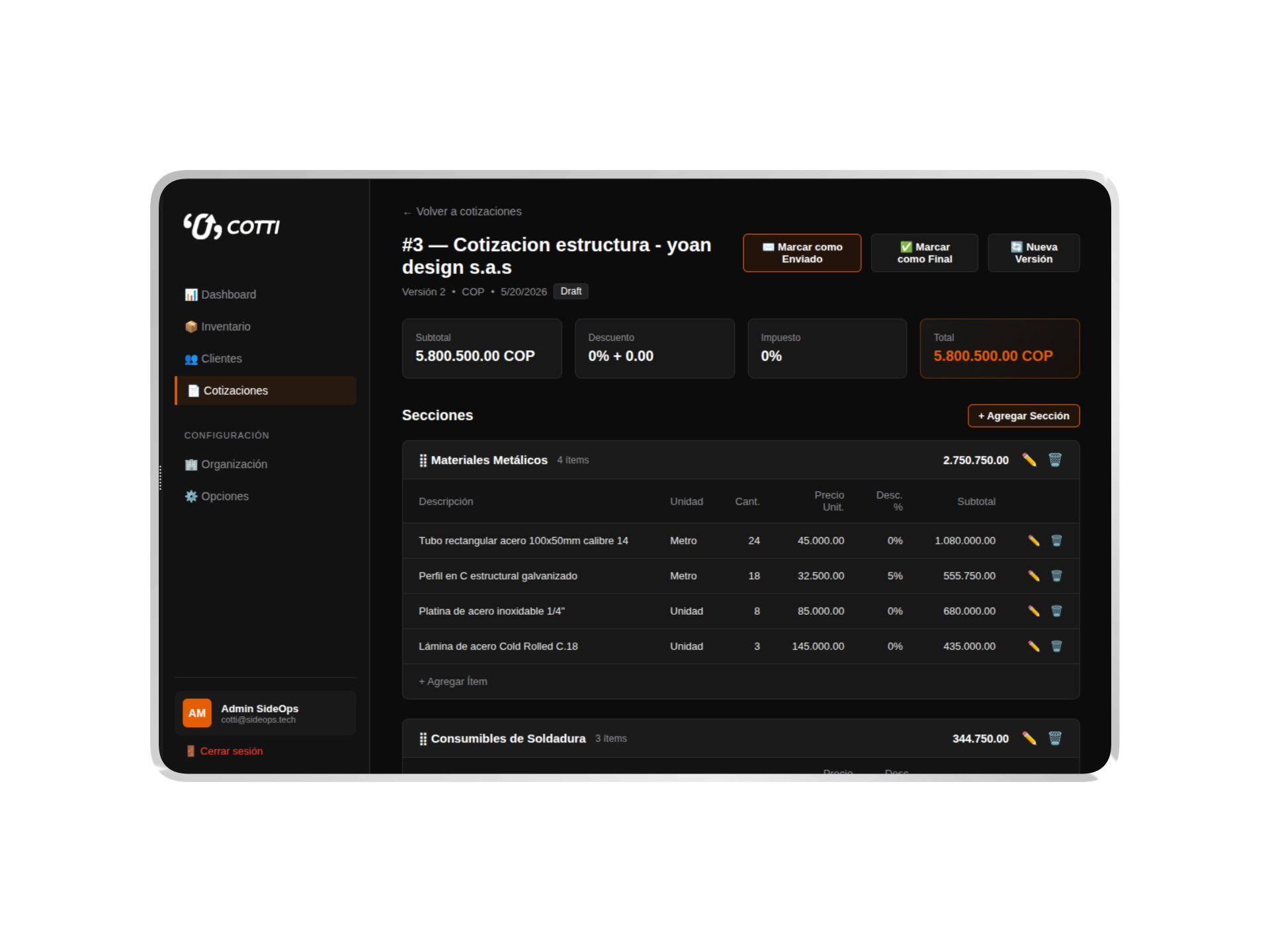Click the sidebar collapse handle

[x=160, y=477]
